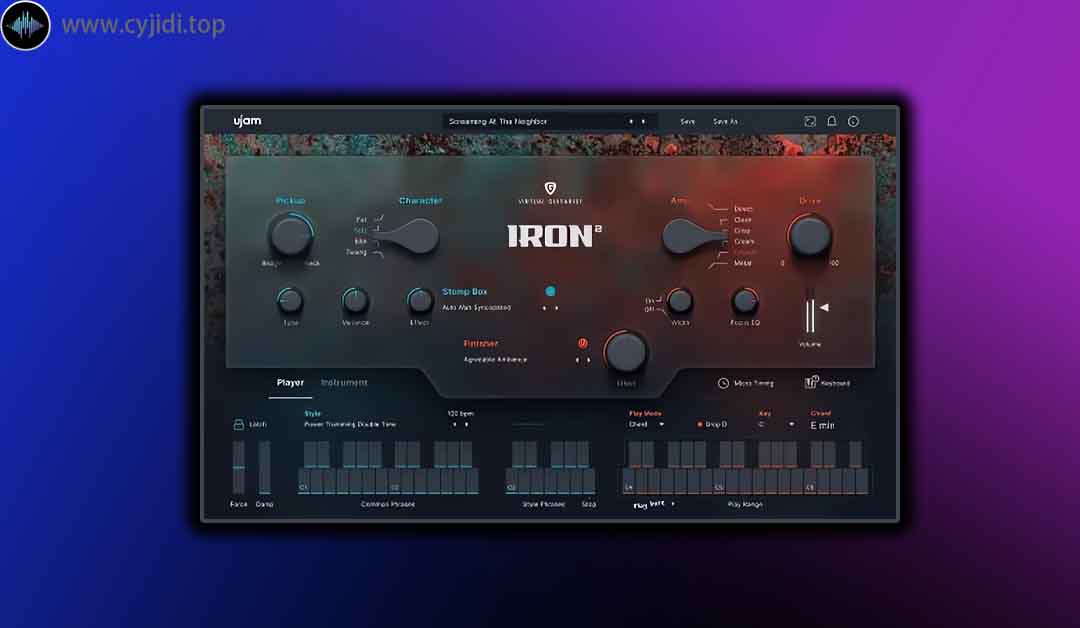Click the Play here arrow
The width and height of the screenshot is (1080, 628).
click(x=673, y=503)
